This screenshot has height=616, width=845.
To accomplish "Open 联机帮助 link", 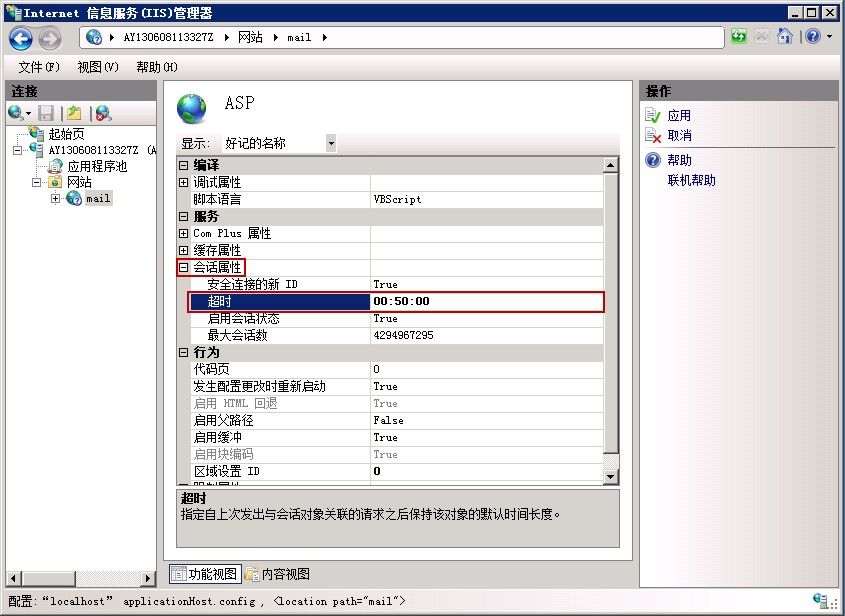I will tap(691, 180).
